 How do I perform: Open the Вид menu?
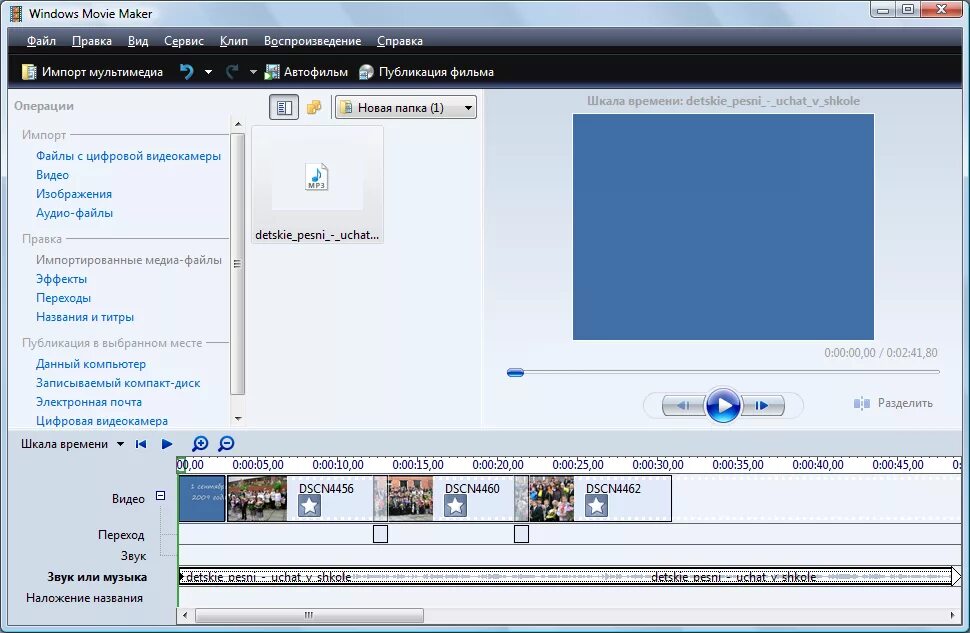coord(138,41)
